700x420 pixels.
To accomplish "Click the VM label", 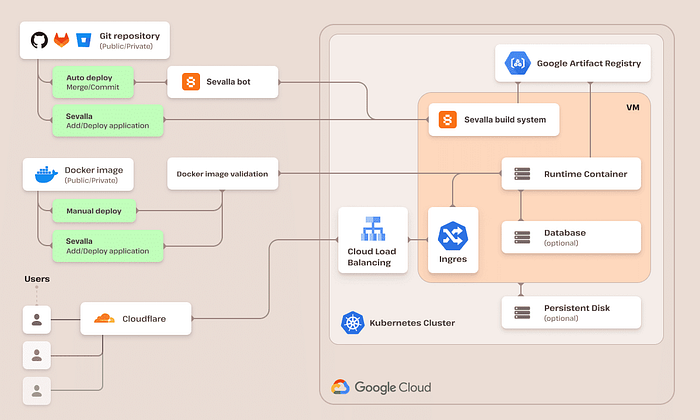I will pos(633,108).
